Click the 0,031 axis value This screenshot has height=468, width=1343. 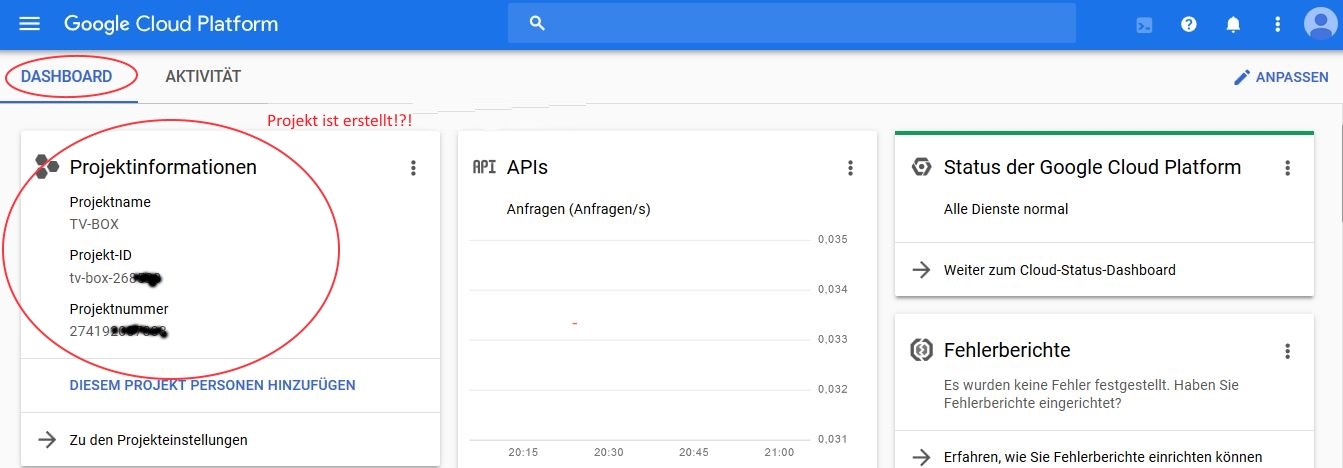pos(833,439)
